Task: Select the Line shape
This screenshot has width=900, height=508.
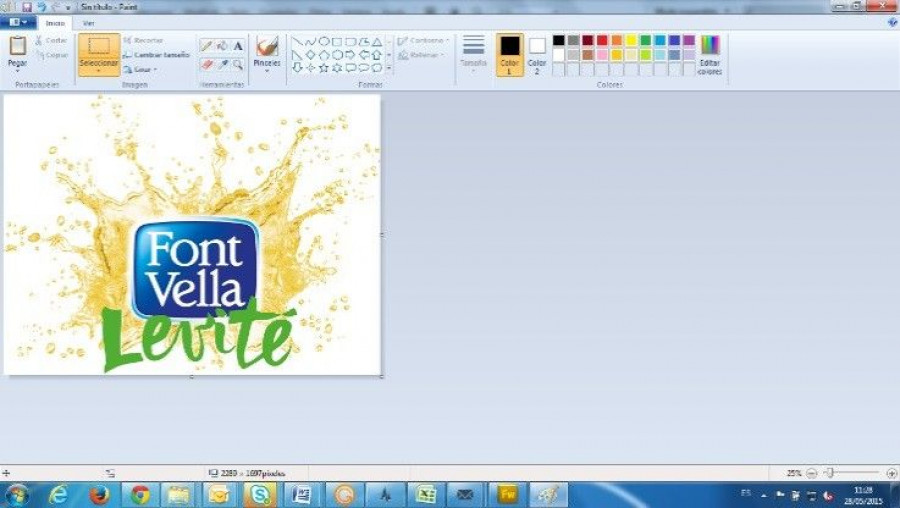Action: tap(297, 42)
